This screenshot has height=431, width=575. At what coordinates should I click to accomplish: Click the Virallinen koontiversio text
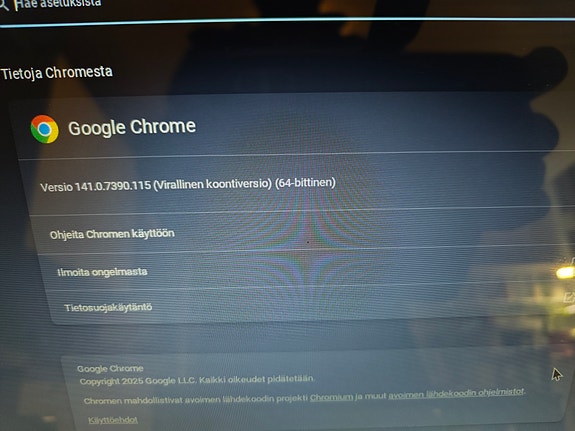(212, 183)
